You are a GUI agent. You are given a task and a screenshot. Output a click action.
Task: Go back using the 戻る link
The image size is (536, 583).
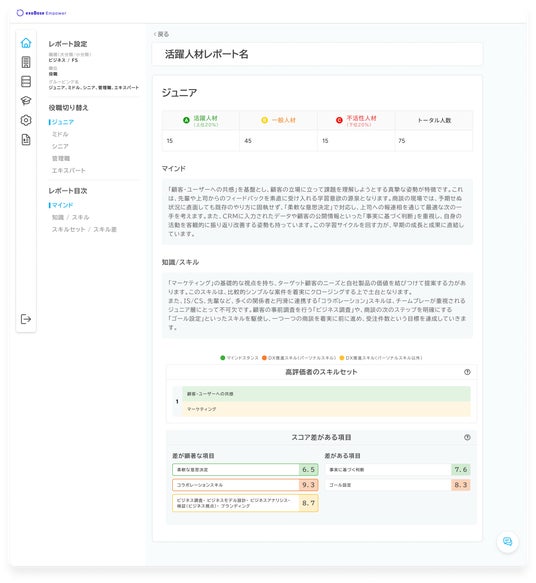click(x=161, y=34)
